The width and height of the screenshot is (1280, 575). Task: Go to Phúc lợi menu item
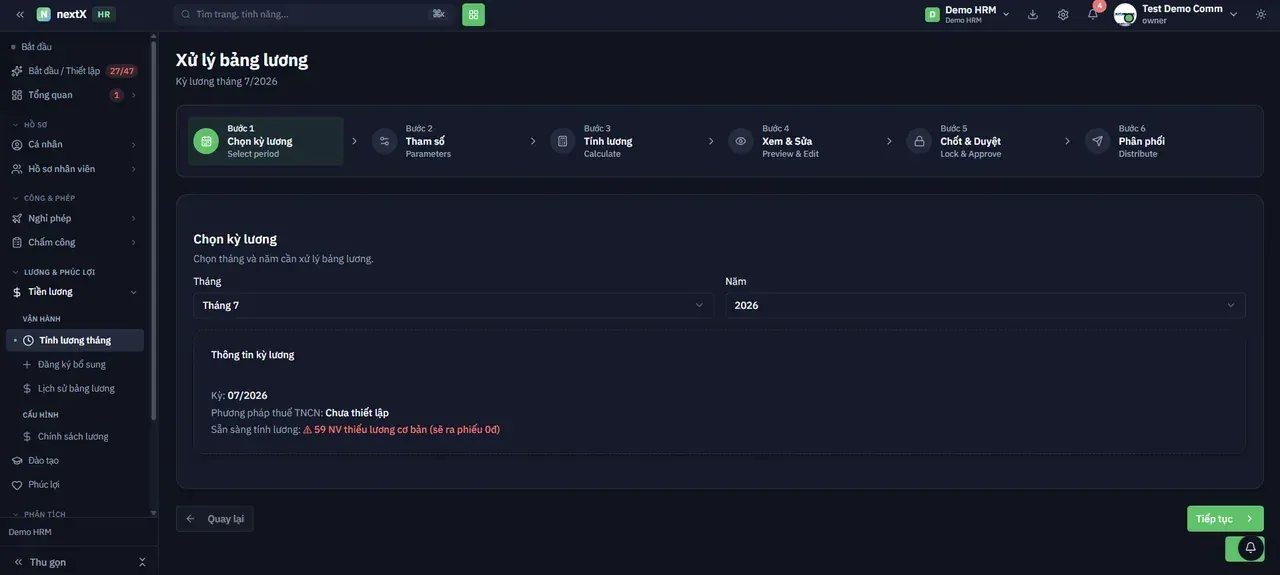click(x=75, y=485)
